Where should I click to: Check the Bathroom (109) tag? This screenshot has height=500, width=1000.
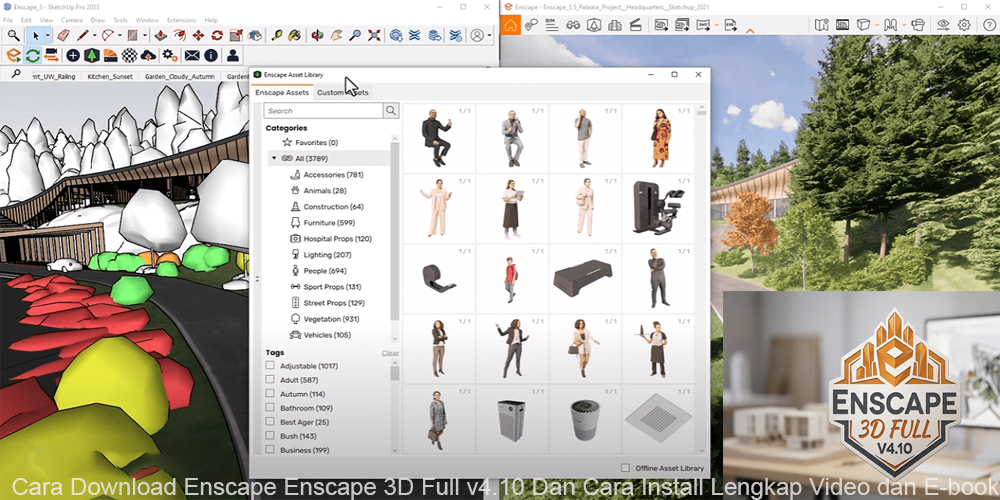click(x=270, y=408)
